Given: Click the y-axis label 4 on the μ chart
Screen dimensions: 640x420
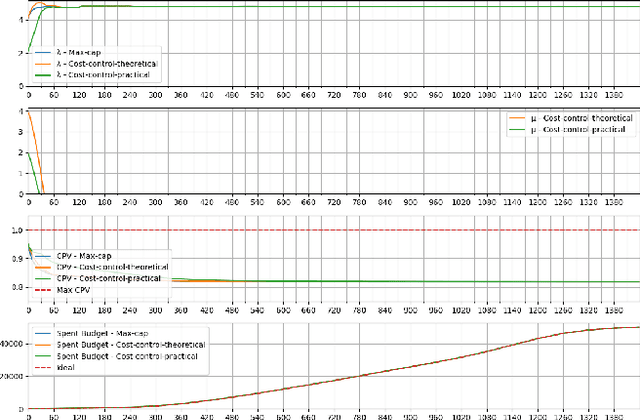Looking at the screenshot, I should click(21, 112).
